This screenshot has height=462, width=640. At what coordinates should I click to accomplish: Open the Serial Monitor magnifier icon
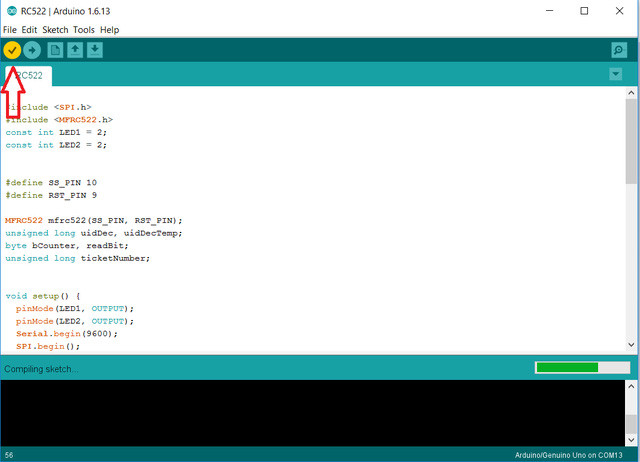coord(619,50)
